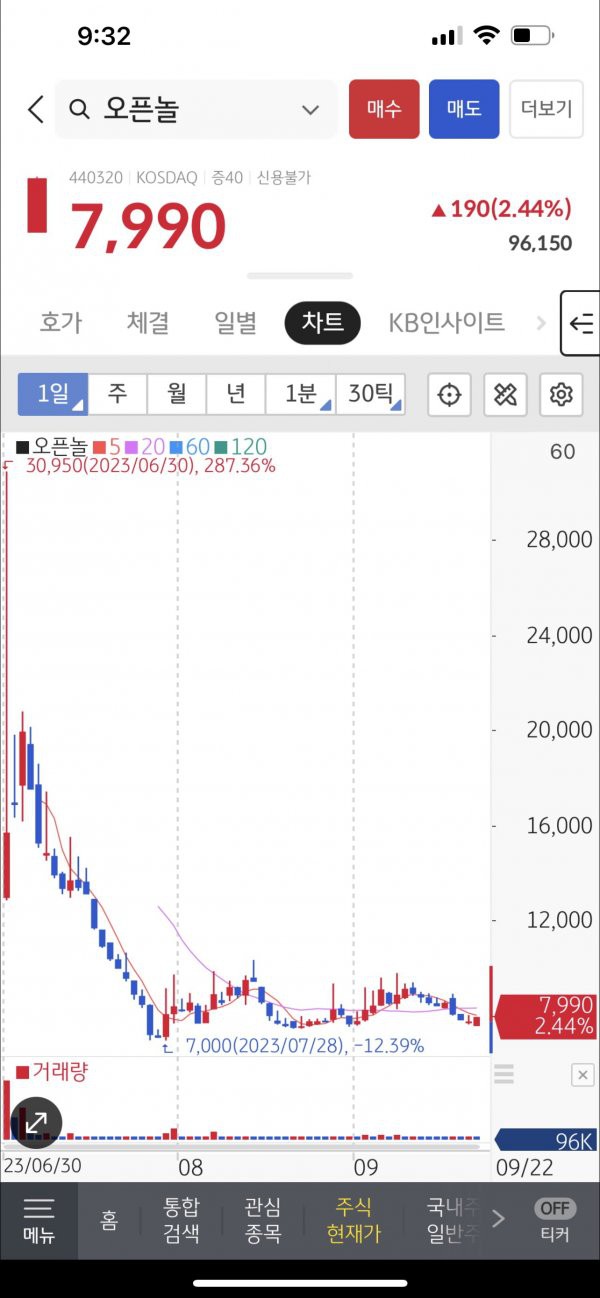Open 통합검색 in bottom bar
This screenshot has height=1298, width=600.
coord(182,1220)
